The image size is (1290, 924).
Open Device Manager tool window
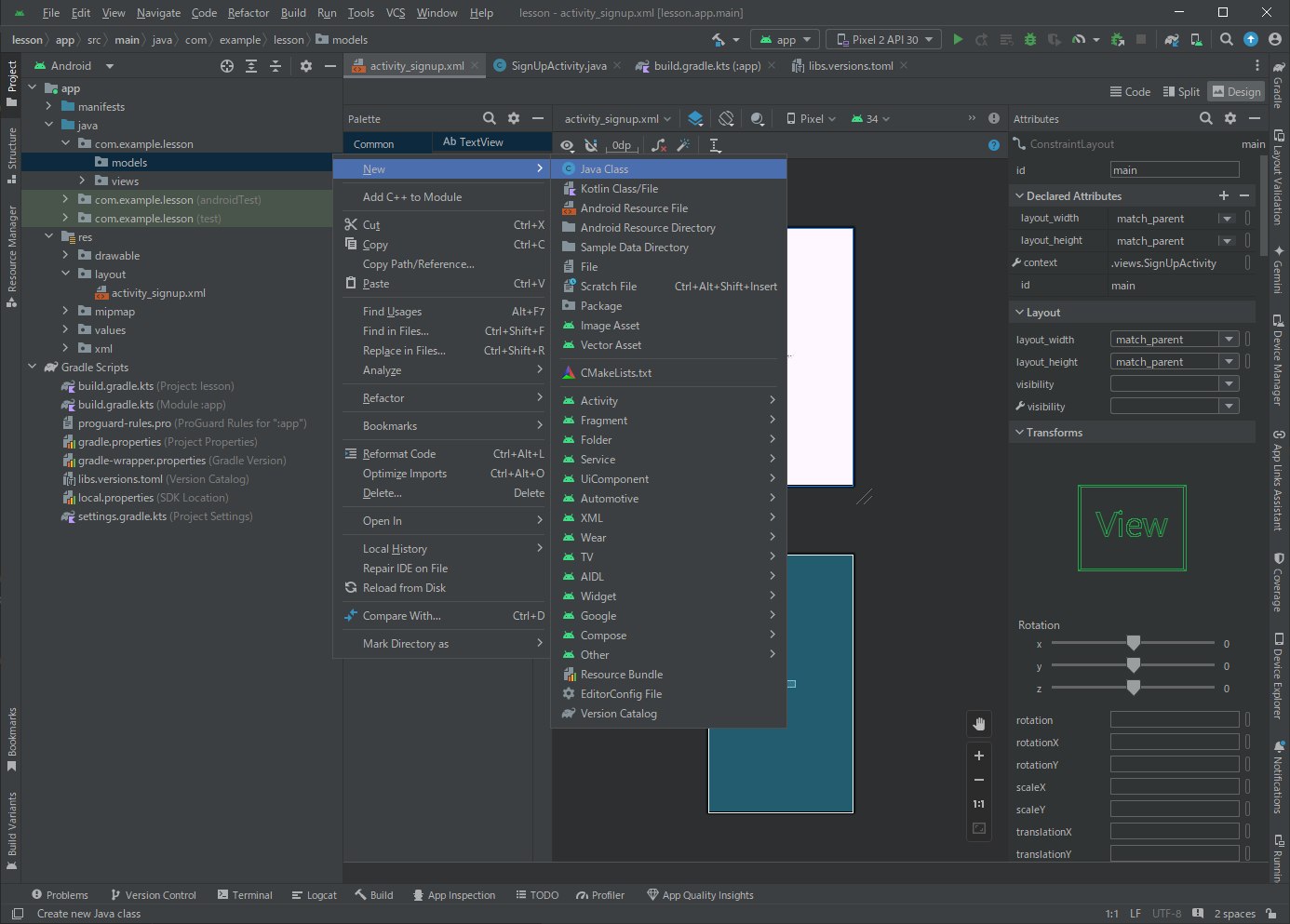(1279, 360)
